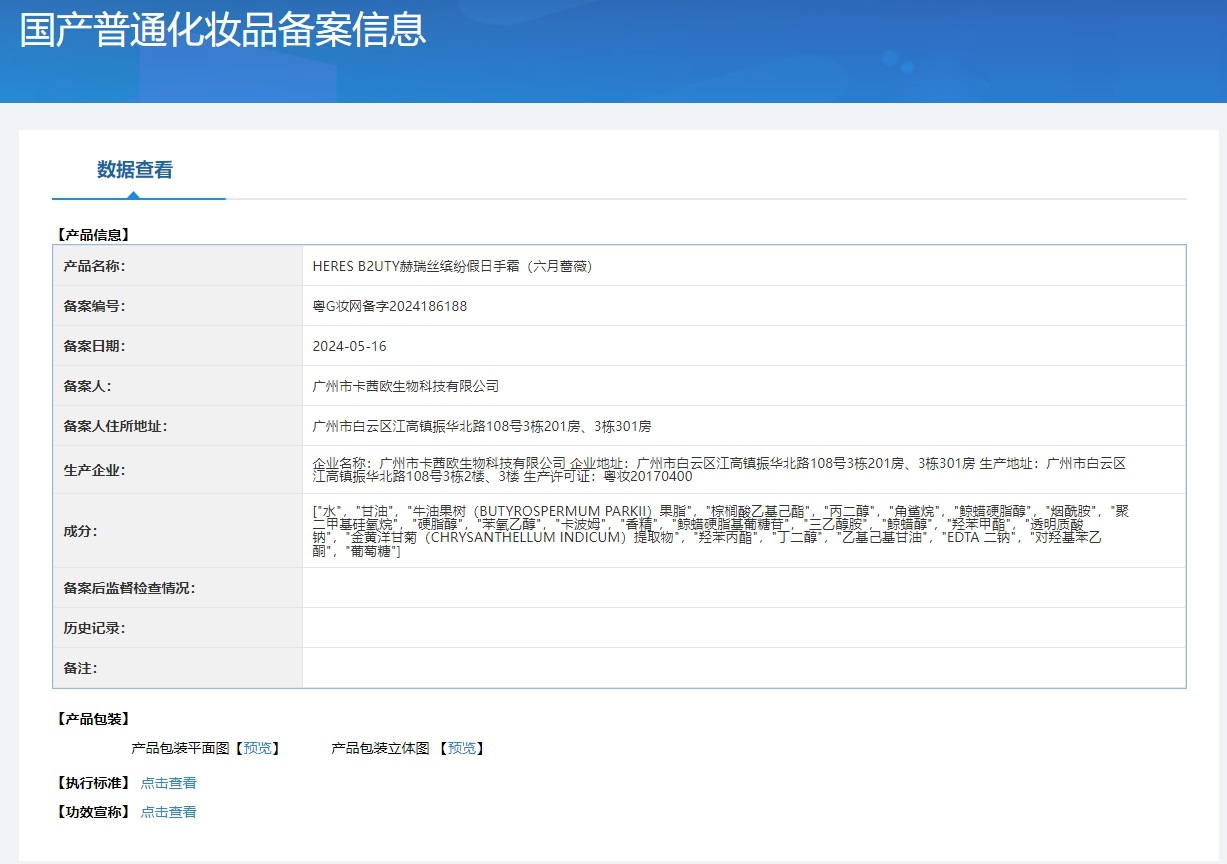Open 点击查看 link beside 执行标准
The width and height of the screenshot is (1227, 864).
click(168, 783)
